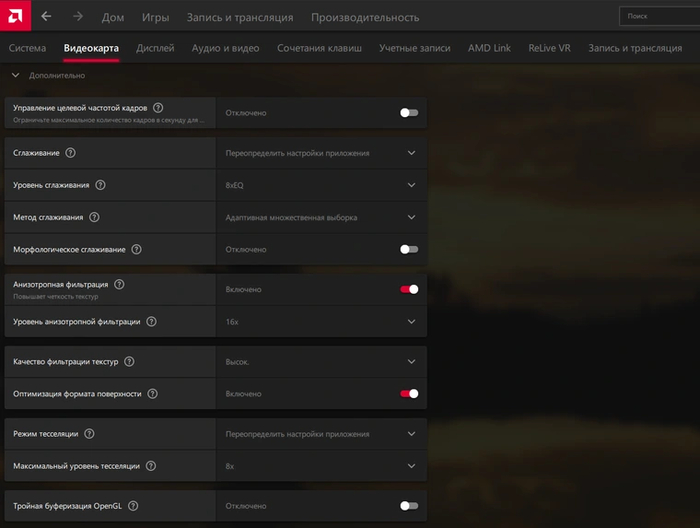700x528 pixels.
Task: Open Качество фильтрации текстур dropdown
Action: [x=411, y=361]
